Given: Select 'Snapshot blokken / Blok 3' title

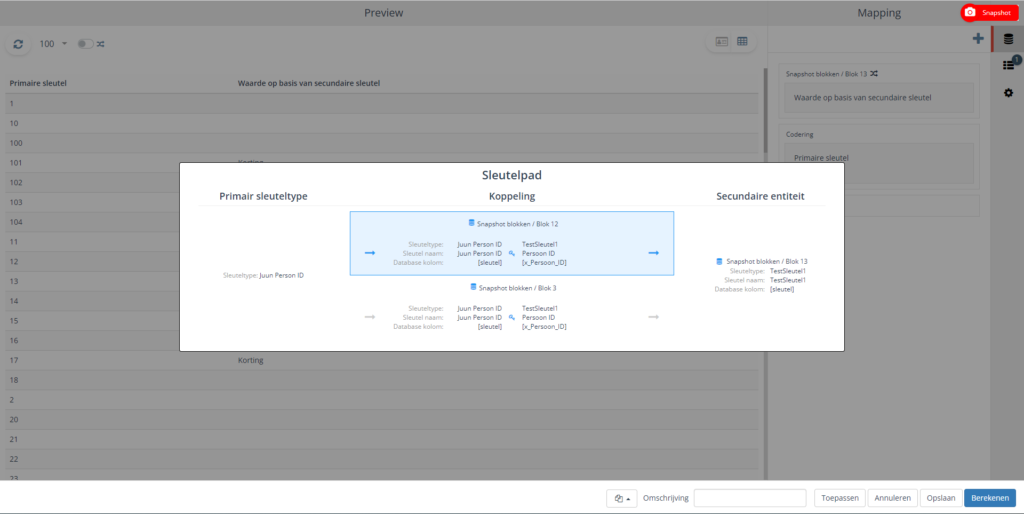Looking at the screenshot, I should 517,287.
